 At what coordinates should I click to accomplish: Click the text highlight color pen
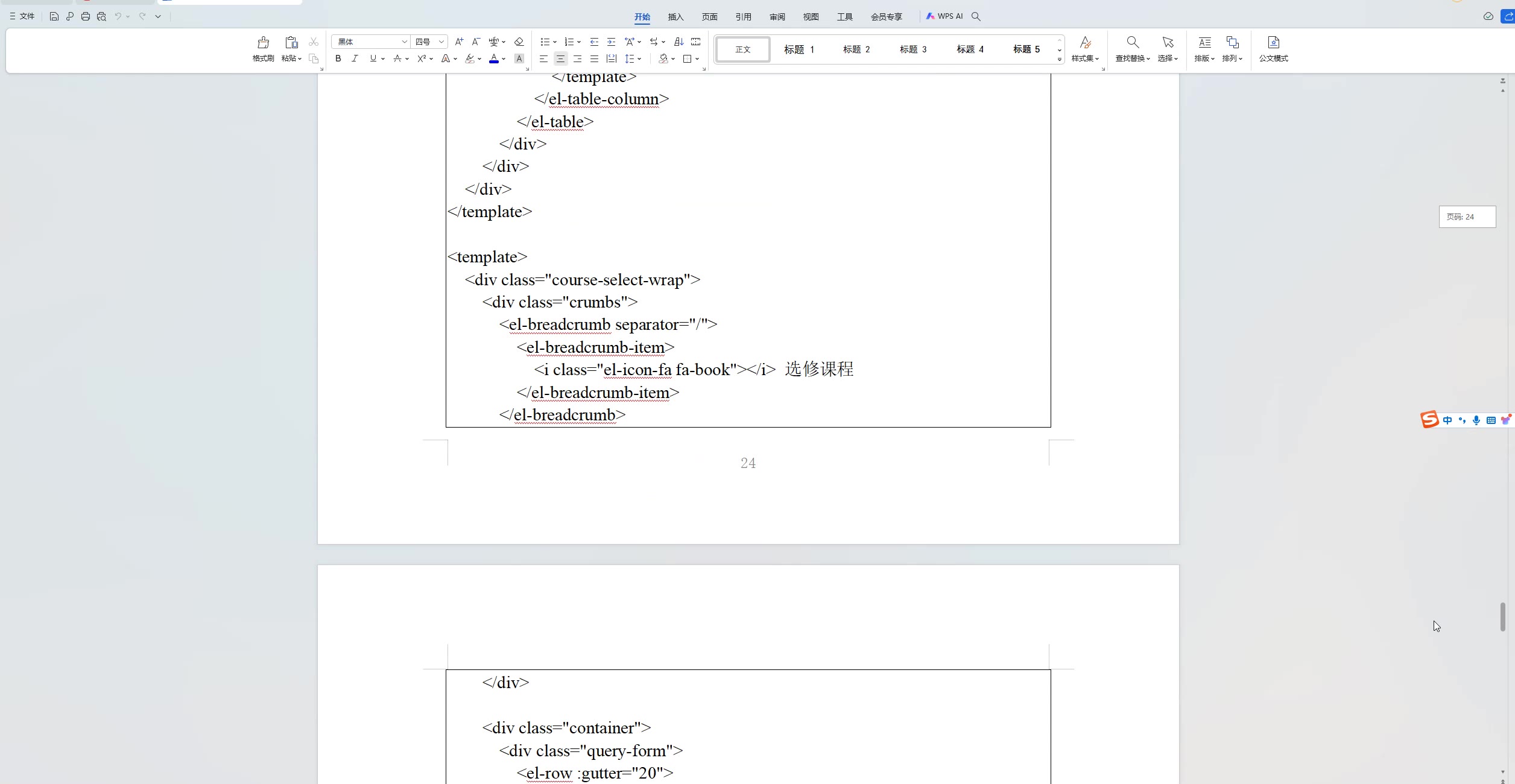470,58
